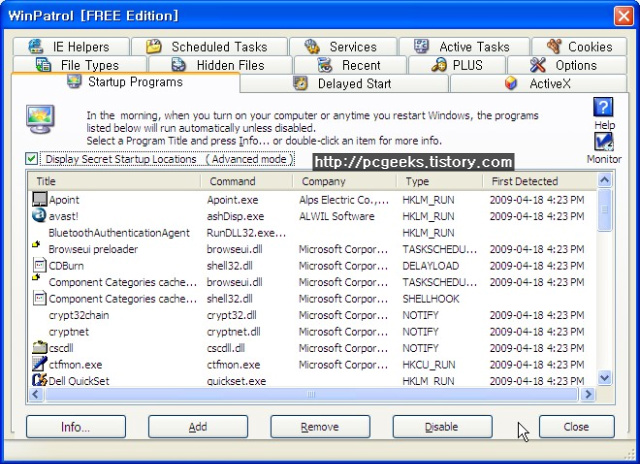The image size is (640, 464).
Task: Click the Browseui preloader row icon
Action: pos(36,244)
